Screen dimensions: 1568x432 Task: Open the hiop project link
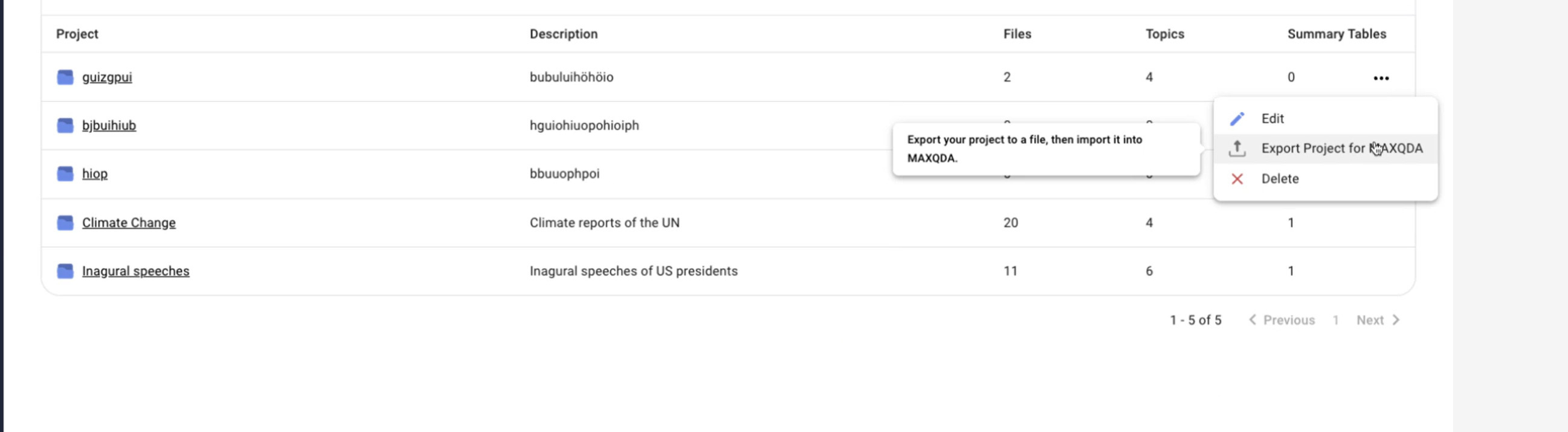pyautogui.click(x=95, y=174)
